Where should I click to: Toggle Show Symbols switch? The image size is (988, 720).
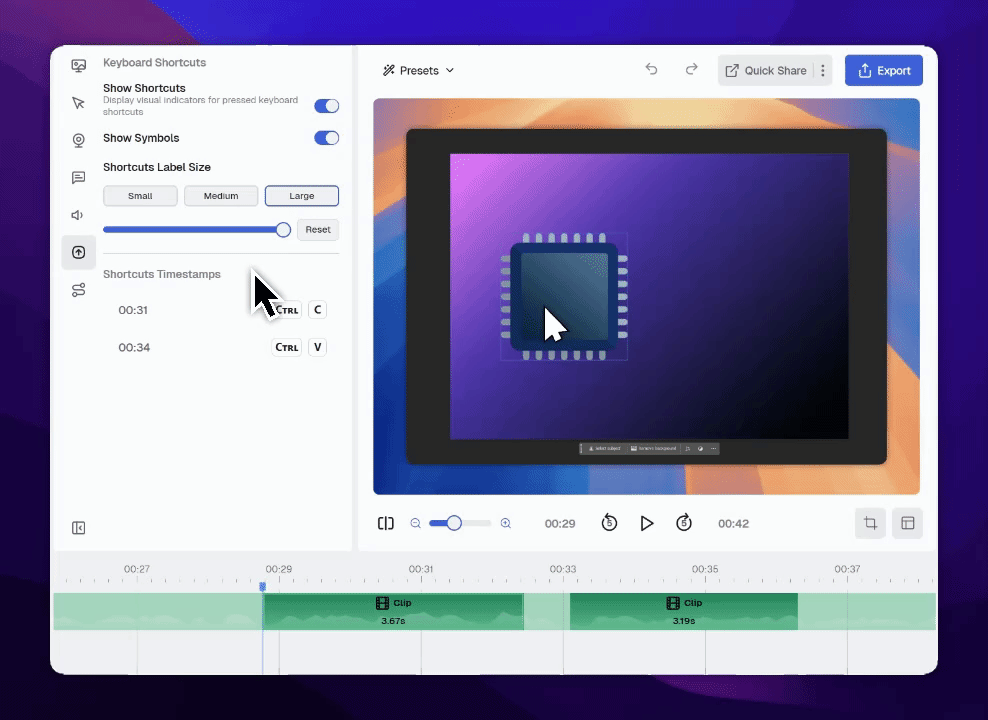click(326, 138)
